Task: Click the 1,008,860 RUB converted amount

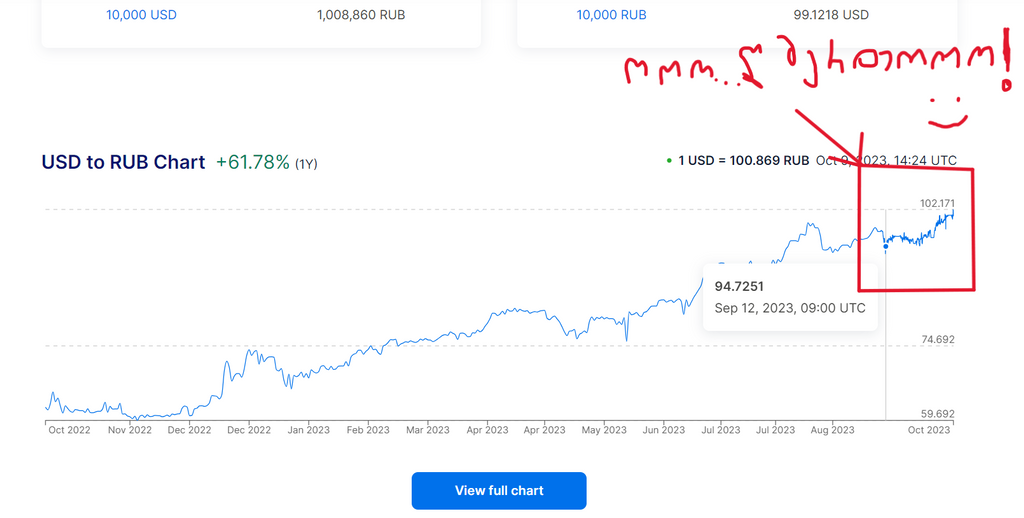Action: click(x=361, y=15)
